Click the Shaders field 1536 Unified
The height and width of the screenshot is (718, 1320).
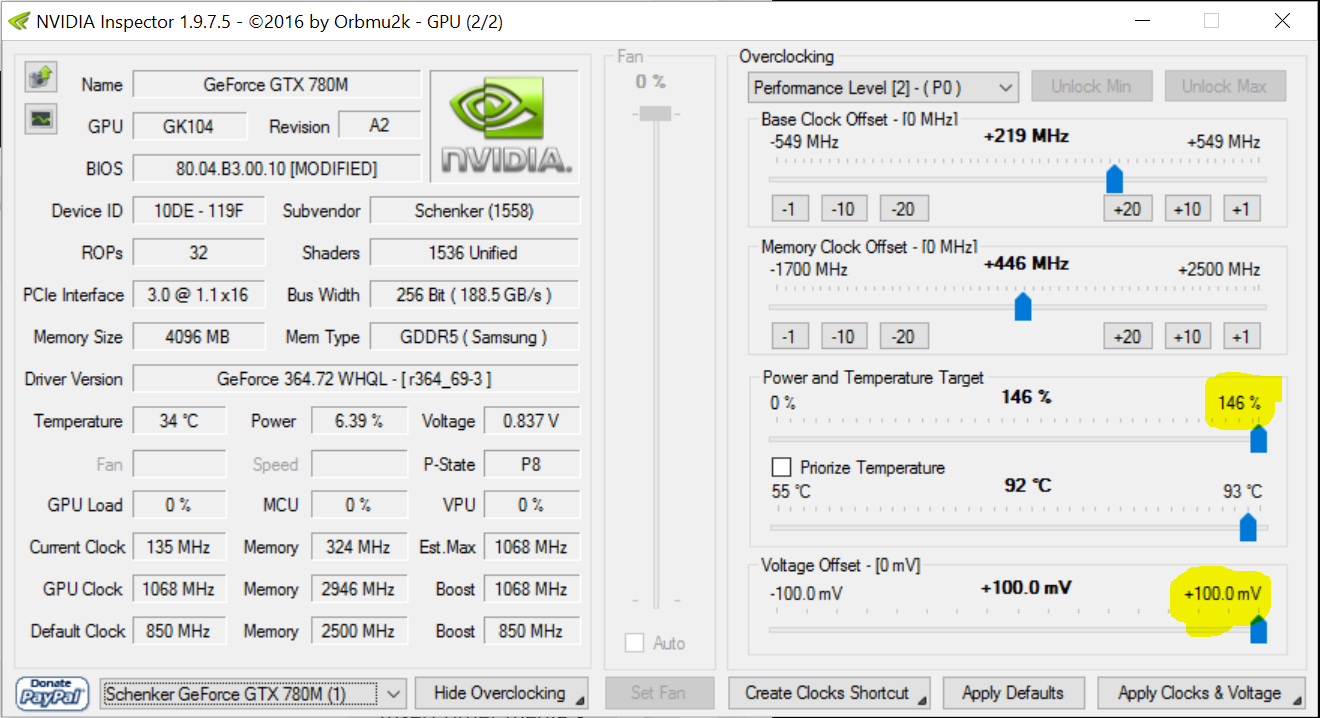click(474, 253)
